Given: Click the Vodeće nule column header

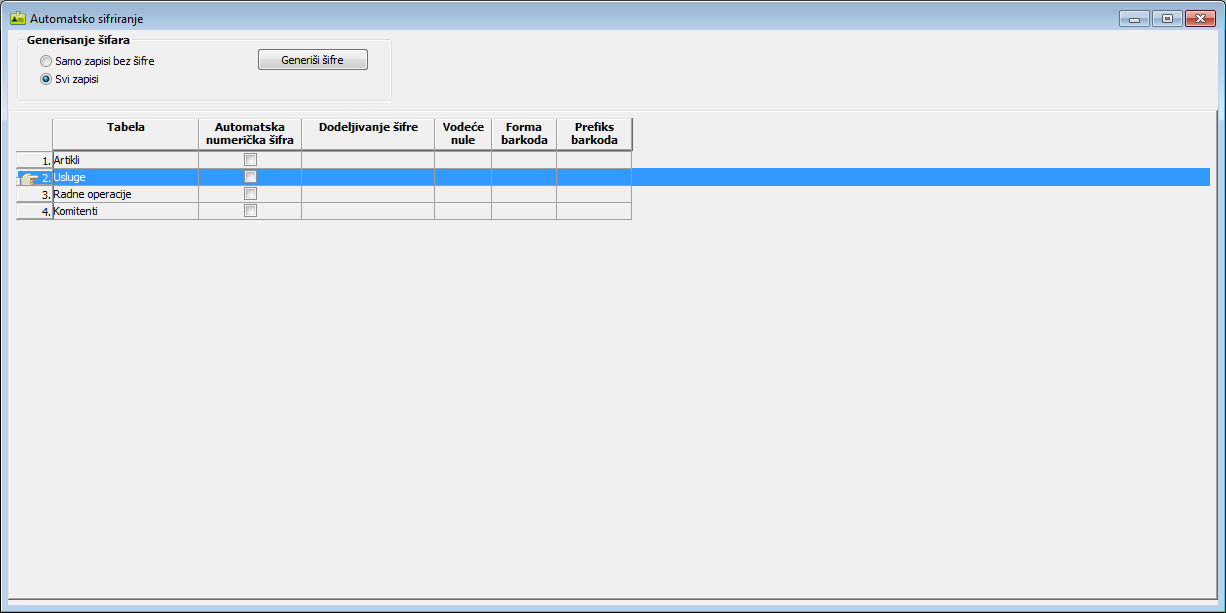Looking at the screenshot, I should [x=463, y=134].
